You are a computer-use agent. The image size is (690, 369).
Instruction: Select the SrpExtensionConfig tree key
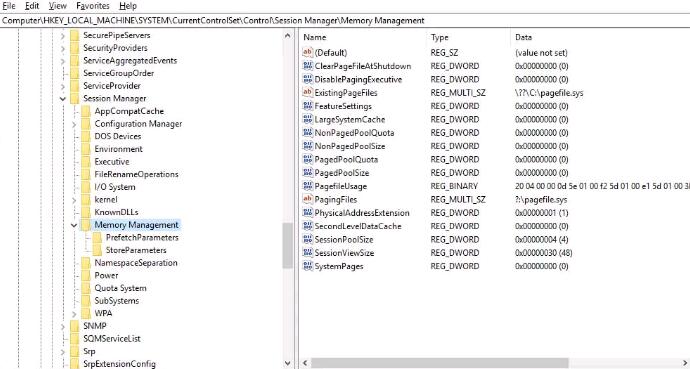119,364
